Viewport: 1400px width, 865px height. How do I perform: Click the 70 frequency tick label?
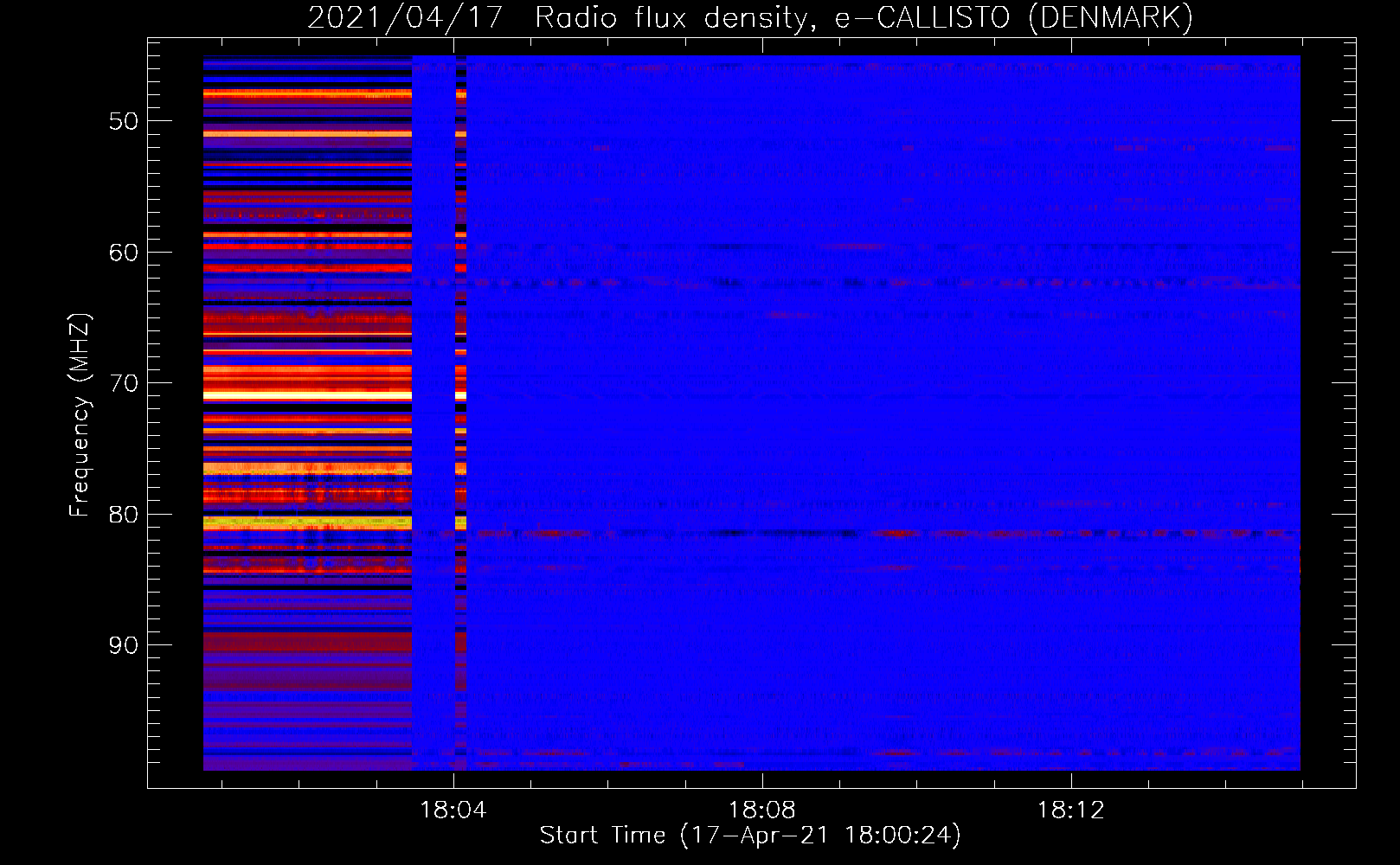[124, 383]
